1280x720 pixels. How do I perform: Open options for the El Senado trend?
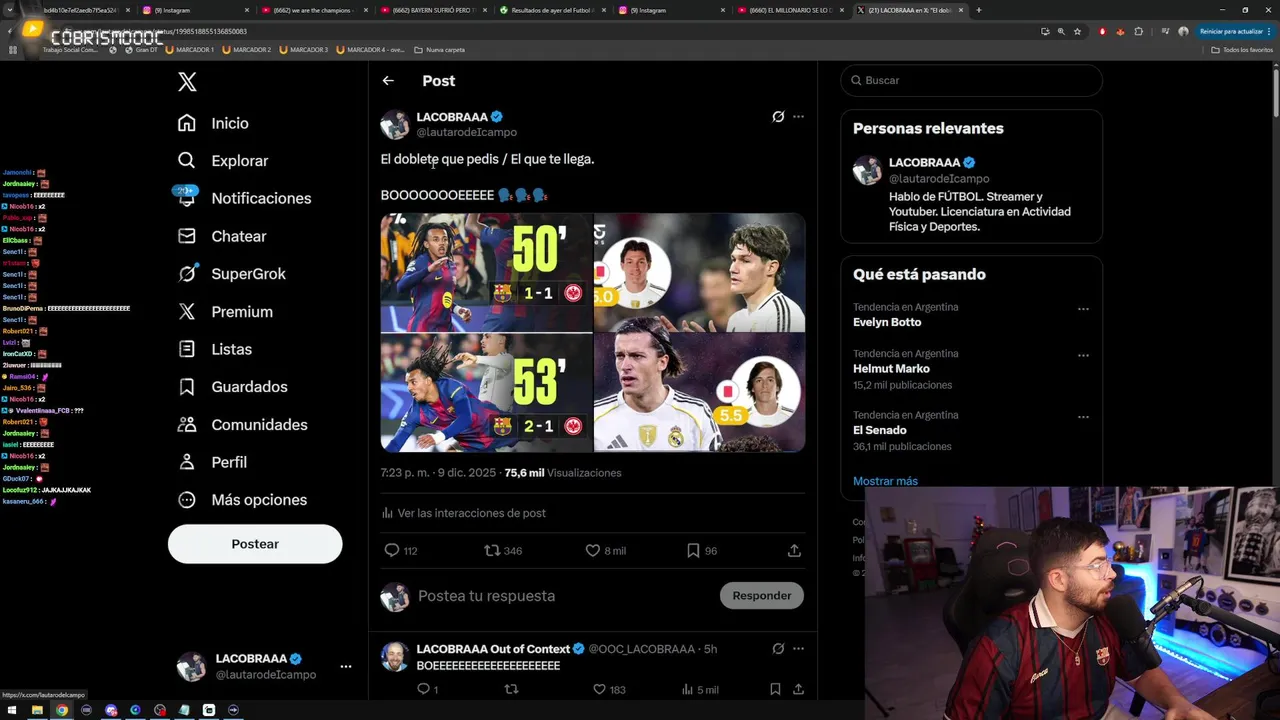[1083, 417]
